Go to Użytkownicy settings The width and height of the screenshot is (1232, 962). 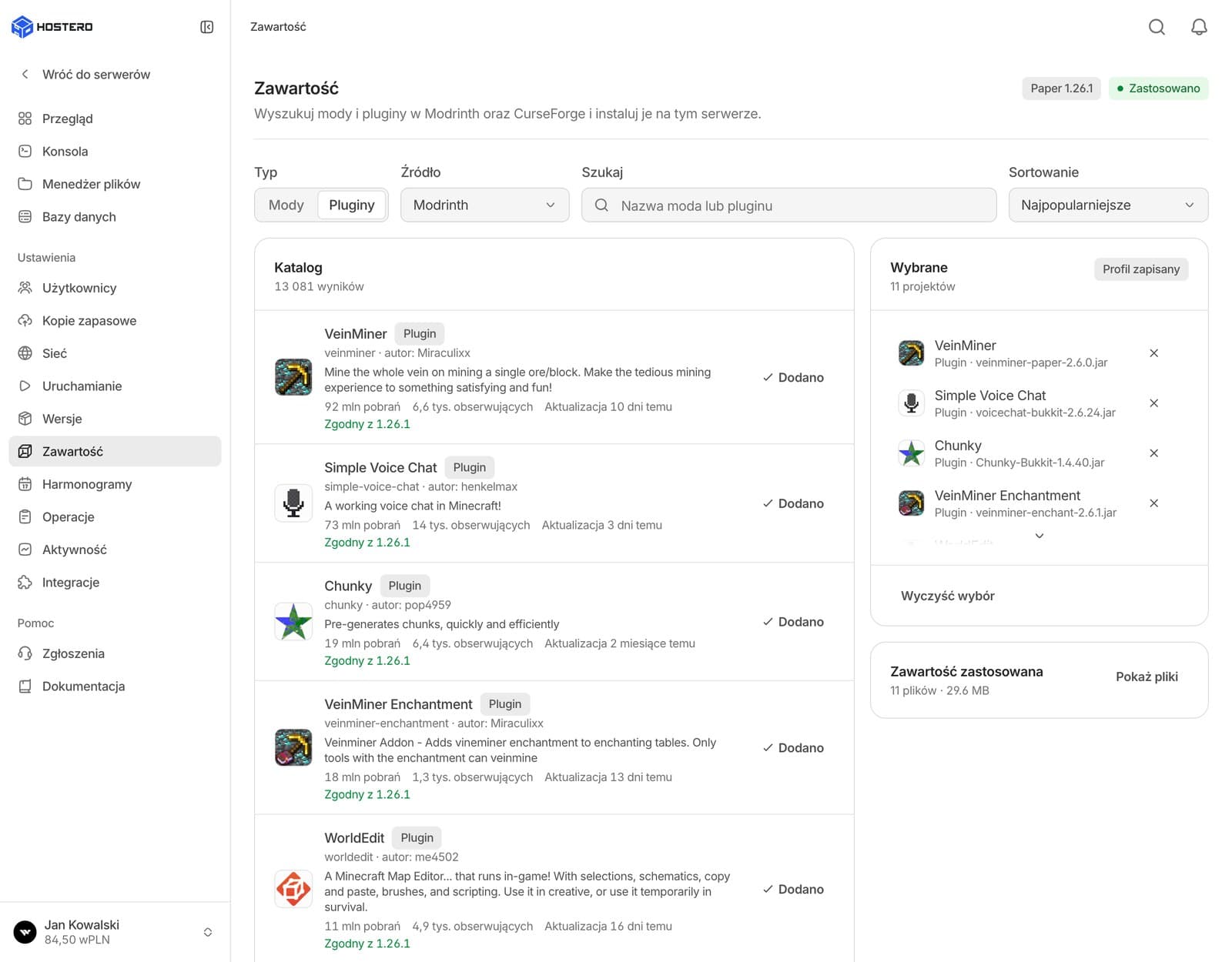click(115, 288)
